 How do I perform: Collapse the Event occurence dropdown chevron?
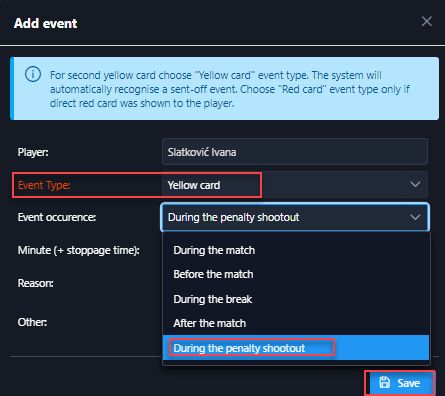pos(415,217)
